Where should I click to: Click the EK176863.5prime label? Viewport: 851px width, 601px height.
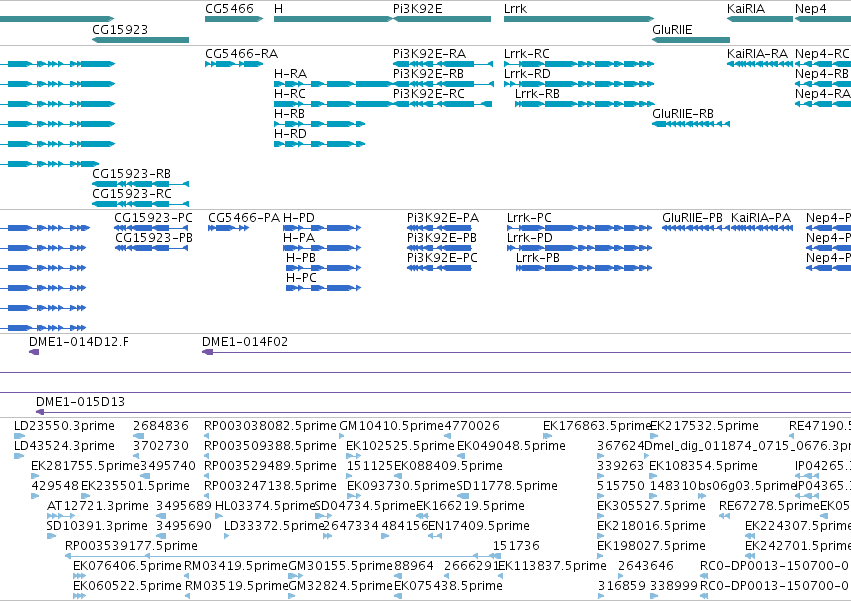596,426
